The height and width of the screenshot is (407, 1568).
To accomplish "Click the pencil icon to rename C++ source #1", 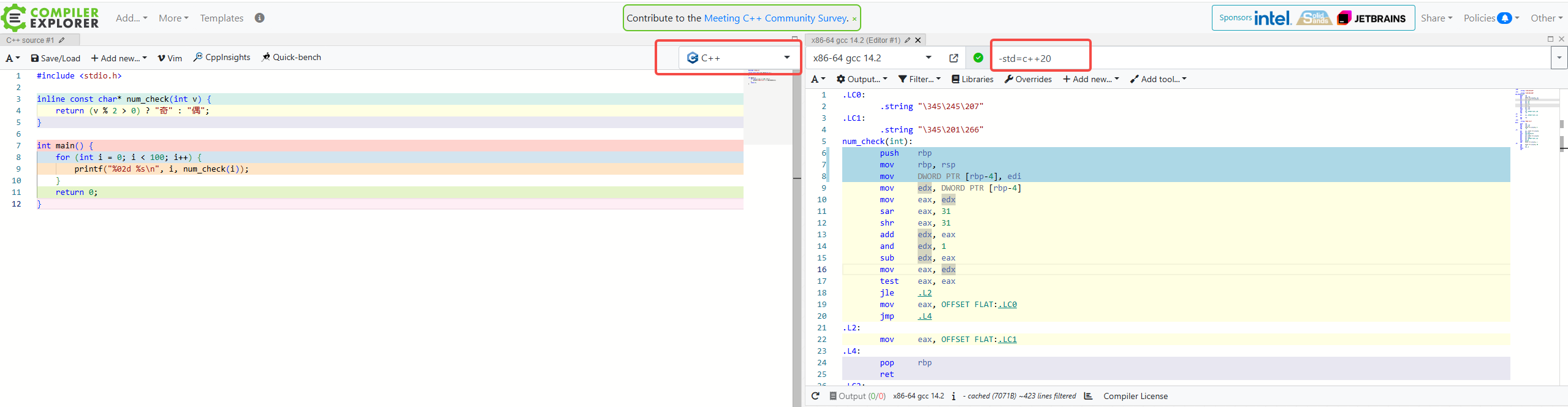I will click(61, 40).
